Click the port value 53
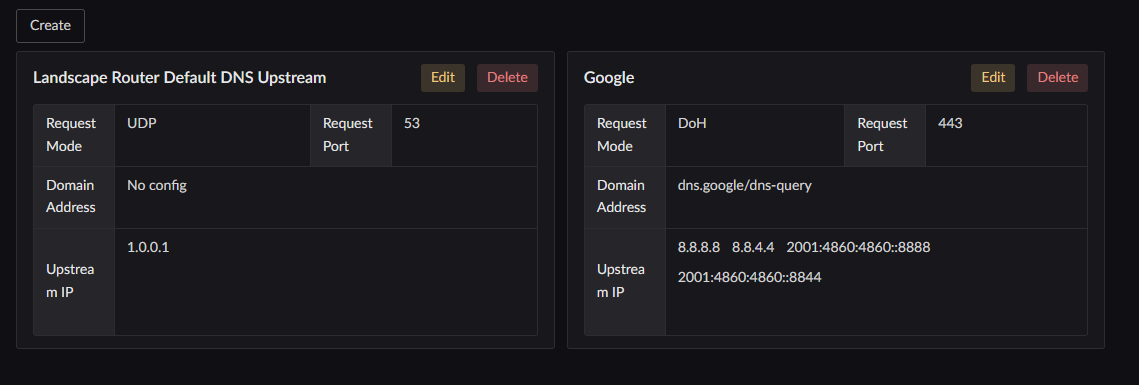Viewport: 1139px width, 385px height. point(412,123)
